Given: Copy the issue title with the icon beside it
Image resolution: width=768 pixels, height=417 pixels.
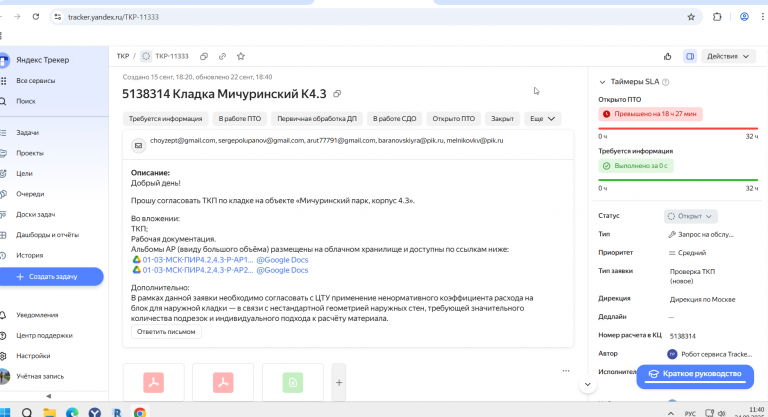Looking at the screenshot, I should tap(337, 94).
